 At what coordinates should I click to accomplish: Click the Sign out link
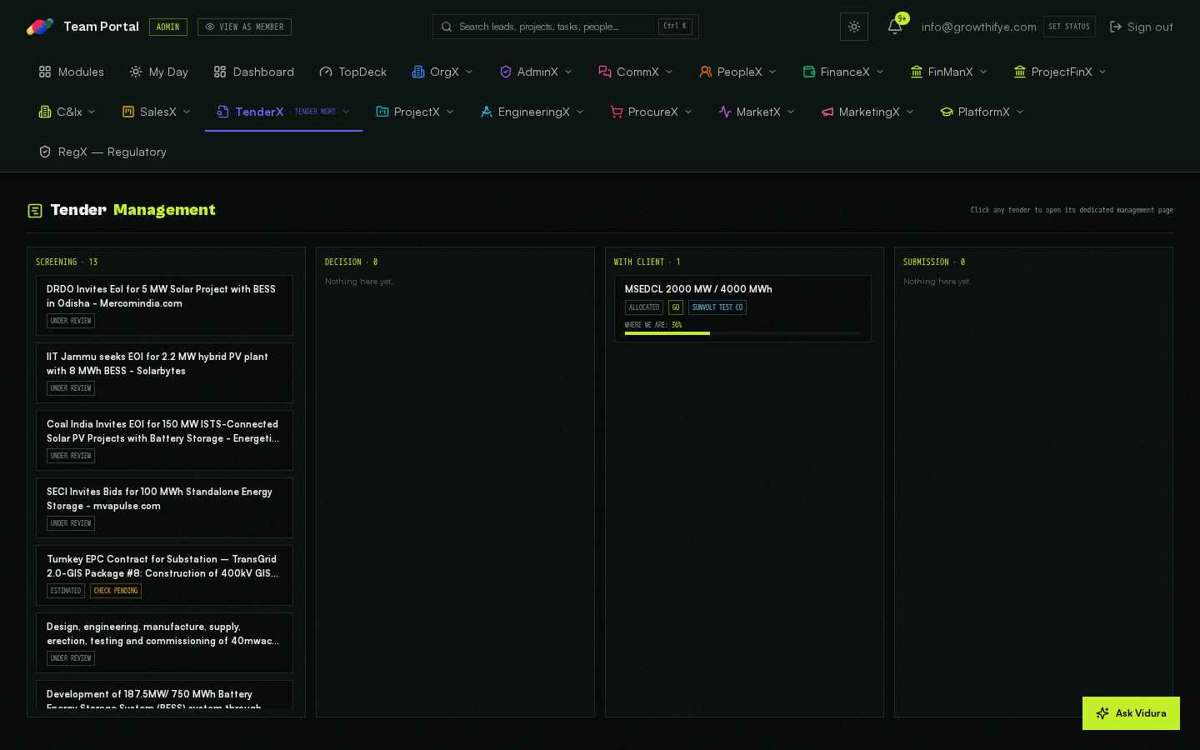1141,27
